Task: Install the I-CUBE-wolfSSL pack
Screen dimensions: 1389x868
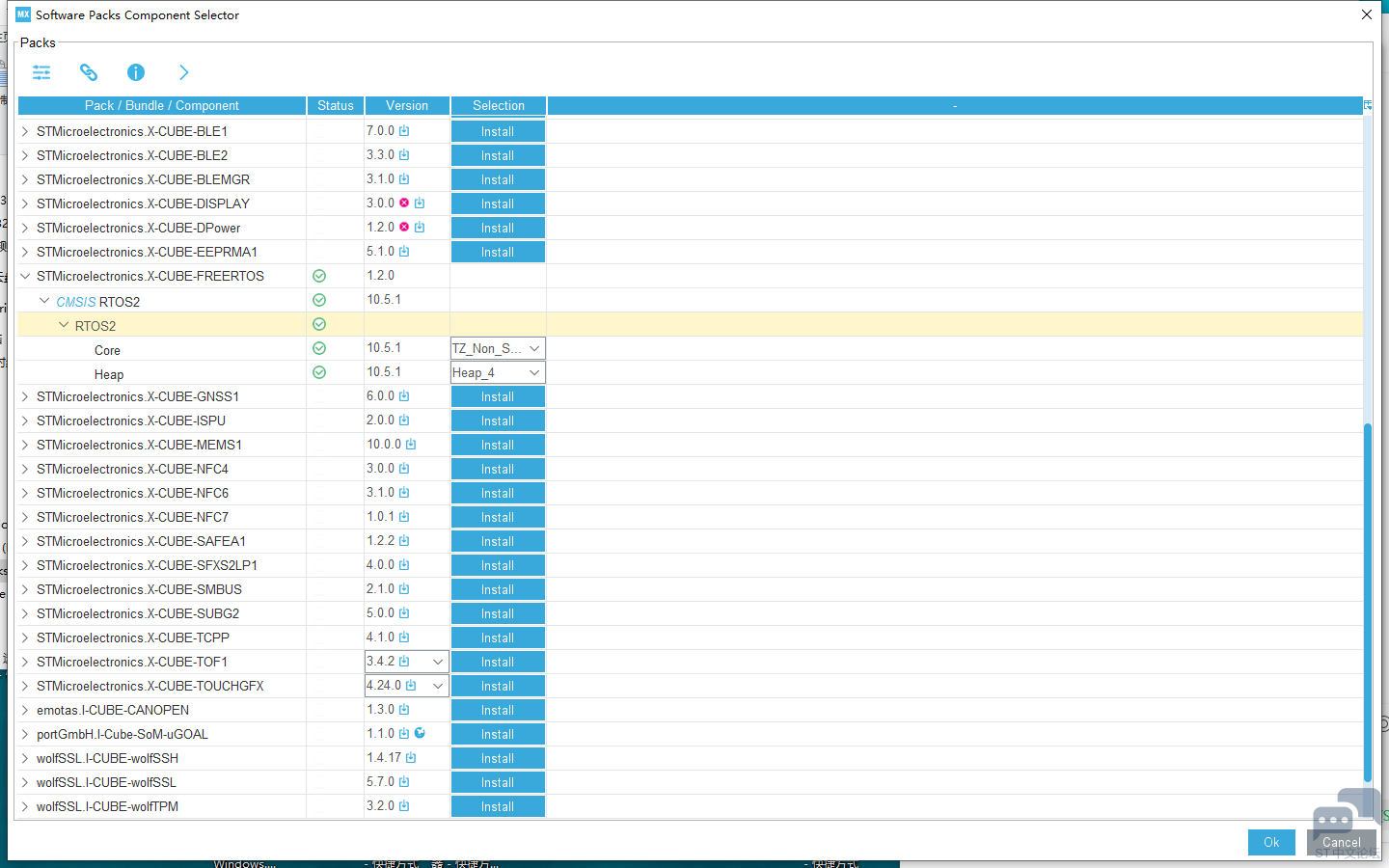Action: click(x=498, y=782)
